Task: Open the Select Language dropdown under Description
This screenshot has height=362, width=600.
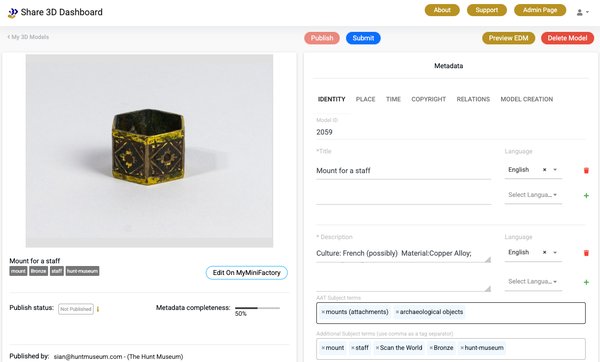Action: click(533, 282)
